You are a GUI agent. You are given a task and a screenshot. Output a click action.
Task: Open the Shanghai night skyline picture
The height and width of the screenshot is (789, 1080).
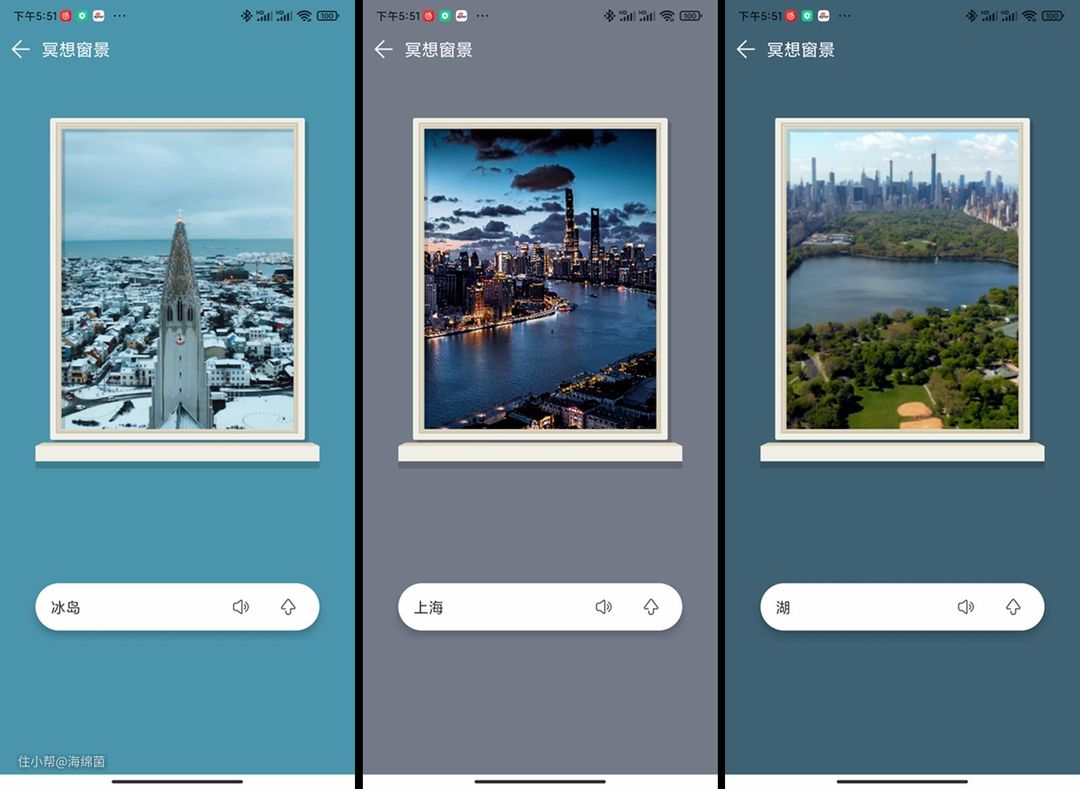tap(540, 279)
